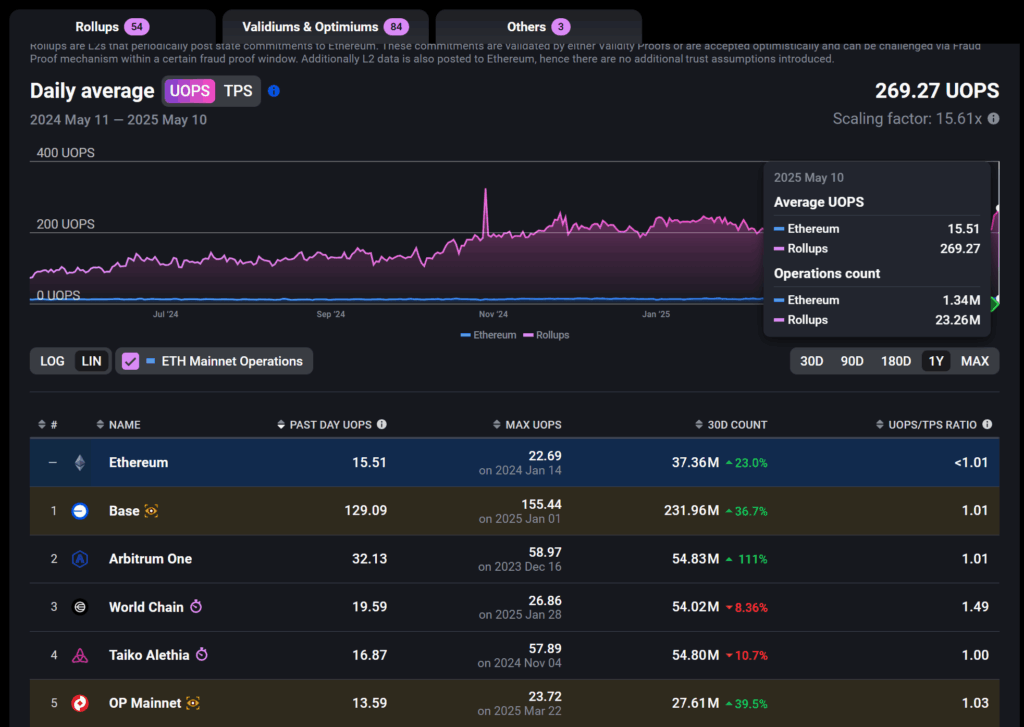
Task: Toggle the Rollups series in chart legend
Action: pos(547,335)
